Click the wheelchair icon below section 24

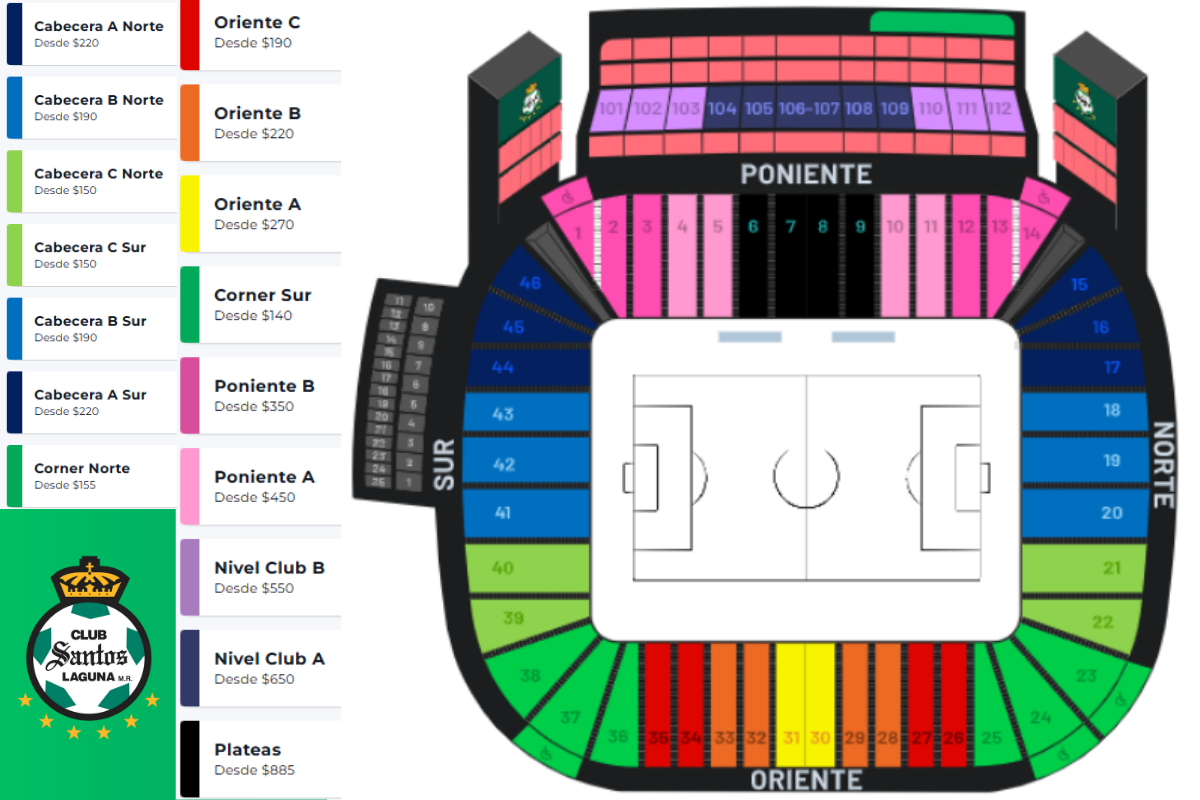click(1064, 750)
